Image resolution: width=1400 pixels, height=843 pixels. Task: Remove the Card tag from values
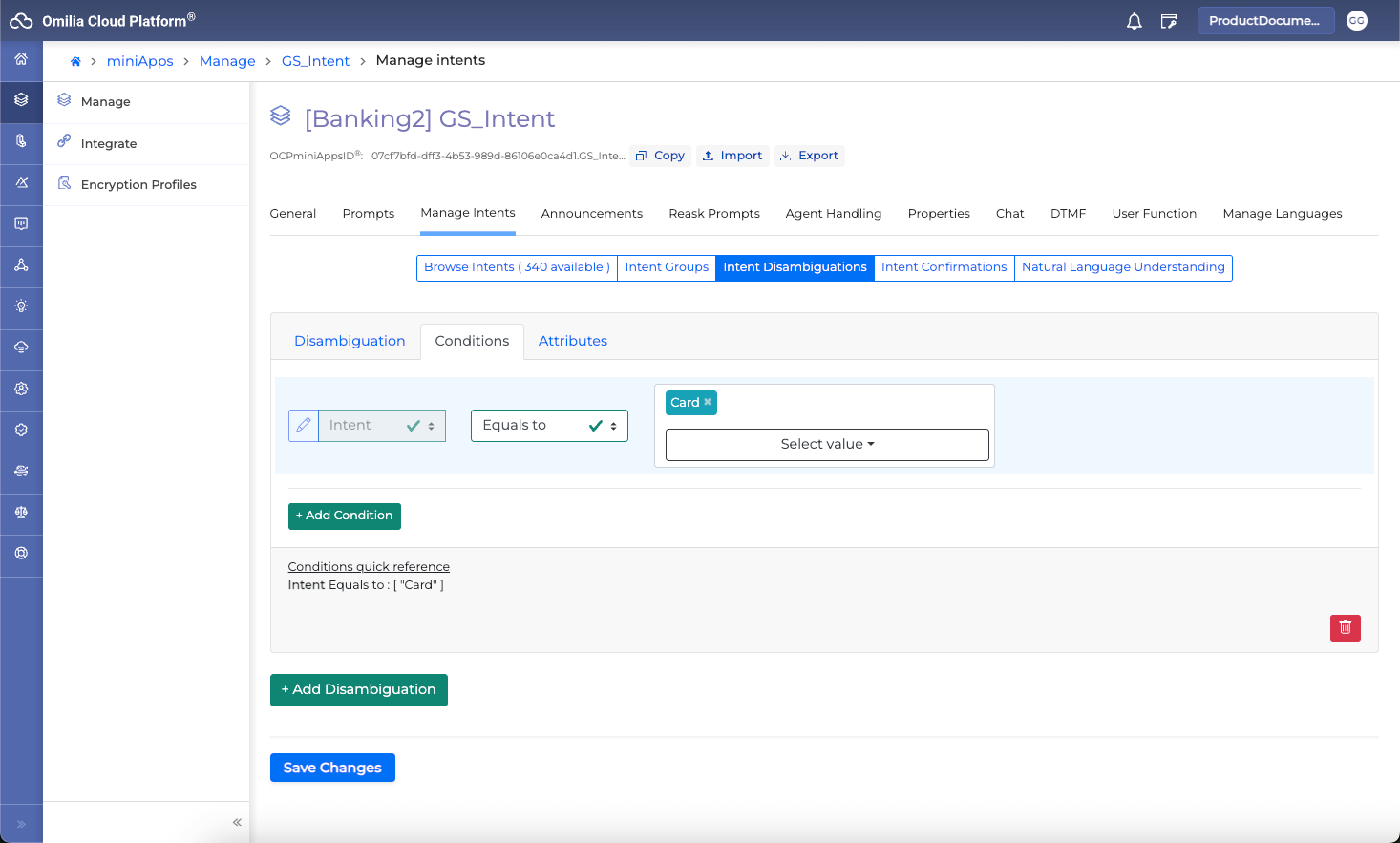[708, 403]
